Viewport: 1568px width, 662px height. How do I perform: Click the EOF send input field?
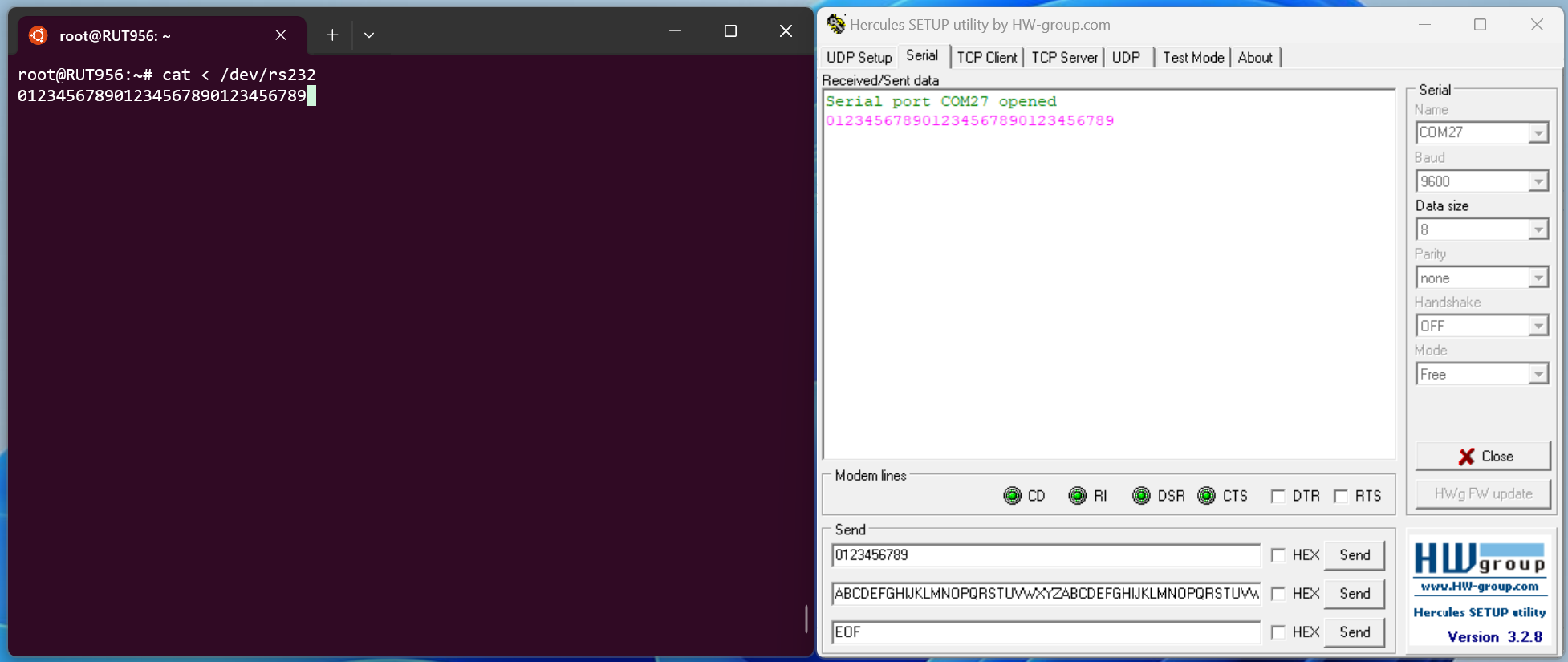pos(1045,632)
